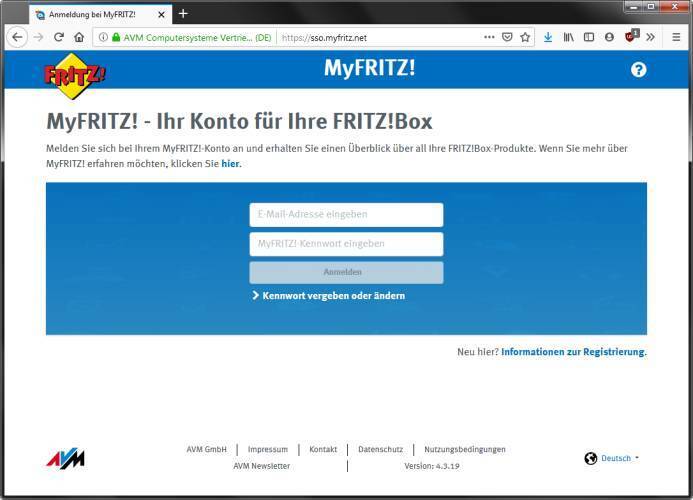Open page actions three-dots menu
The height and width of the screenshot is (500, 693).
click(489, 37)
